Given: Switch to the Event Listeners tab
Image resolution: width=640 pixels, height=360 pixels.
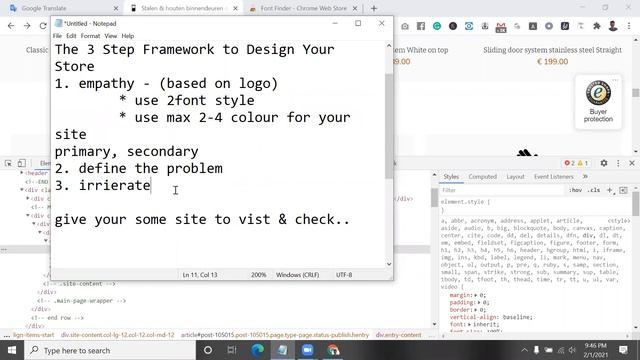Looking at the screenshot, I should point(553,176).
